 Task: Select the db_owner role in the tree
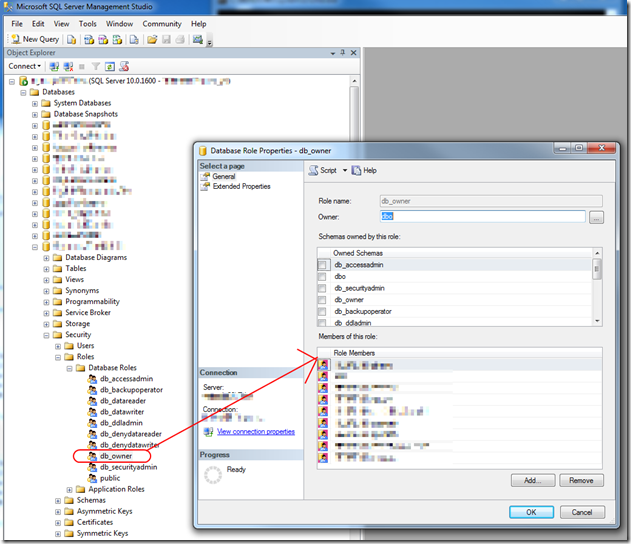click(116, 456)
